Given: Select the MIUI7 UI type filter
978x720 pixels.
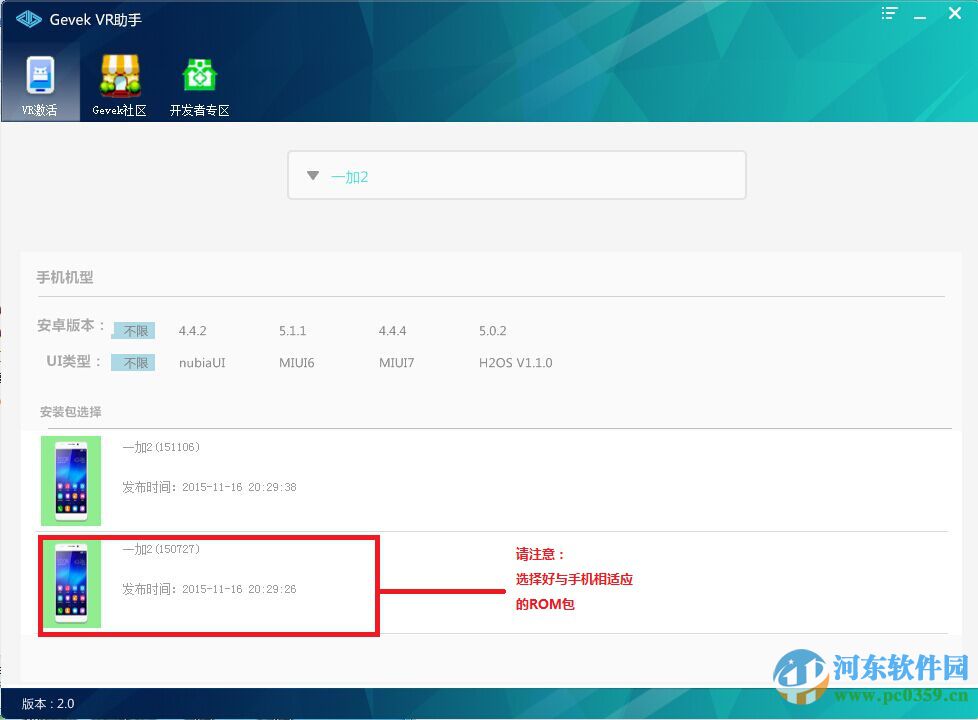Looking at the screenshot, I should [397, 362].
